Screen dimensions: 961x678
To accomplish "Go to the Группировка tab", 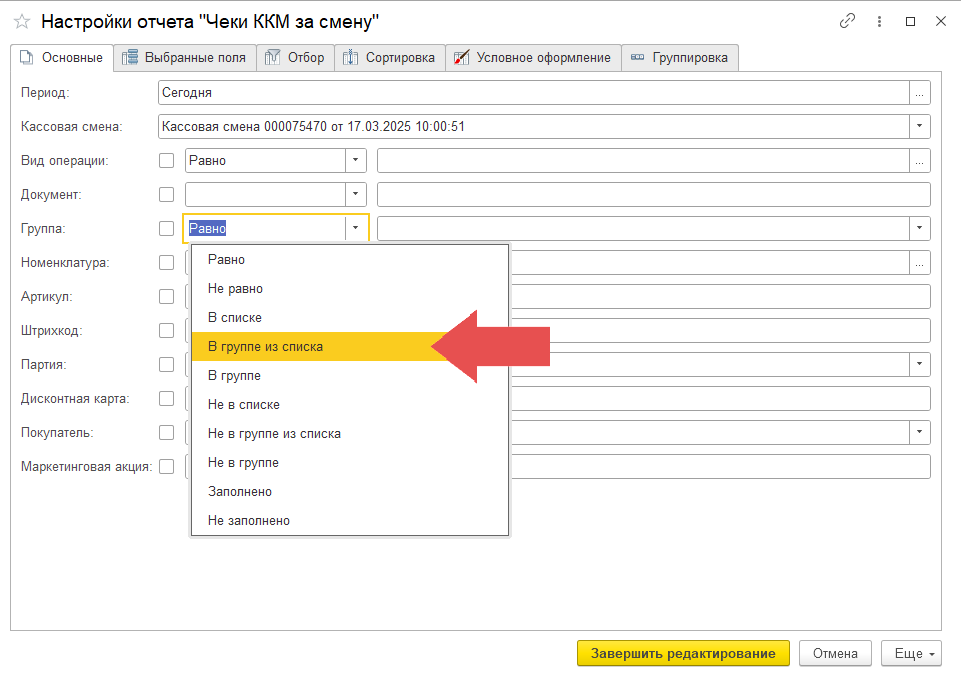I will (x=682, y=58).
